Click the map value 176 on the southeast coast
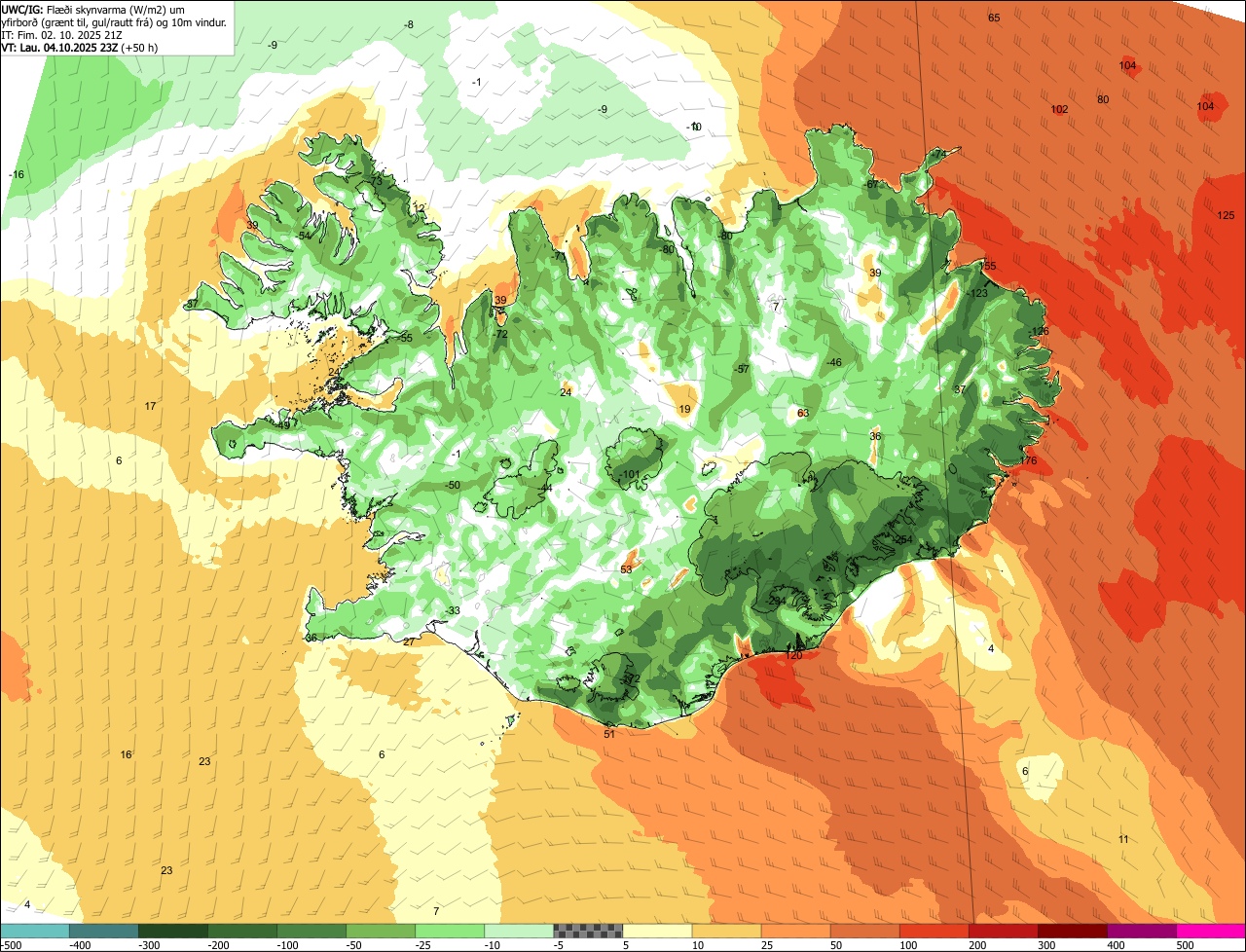Image resolution: width=1246 pixels, height=952 pixels. pyautogui.click(x=1028, y=460)
